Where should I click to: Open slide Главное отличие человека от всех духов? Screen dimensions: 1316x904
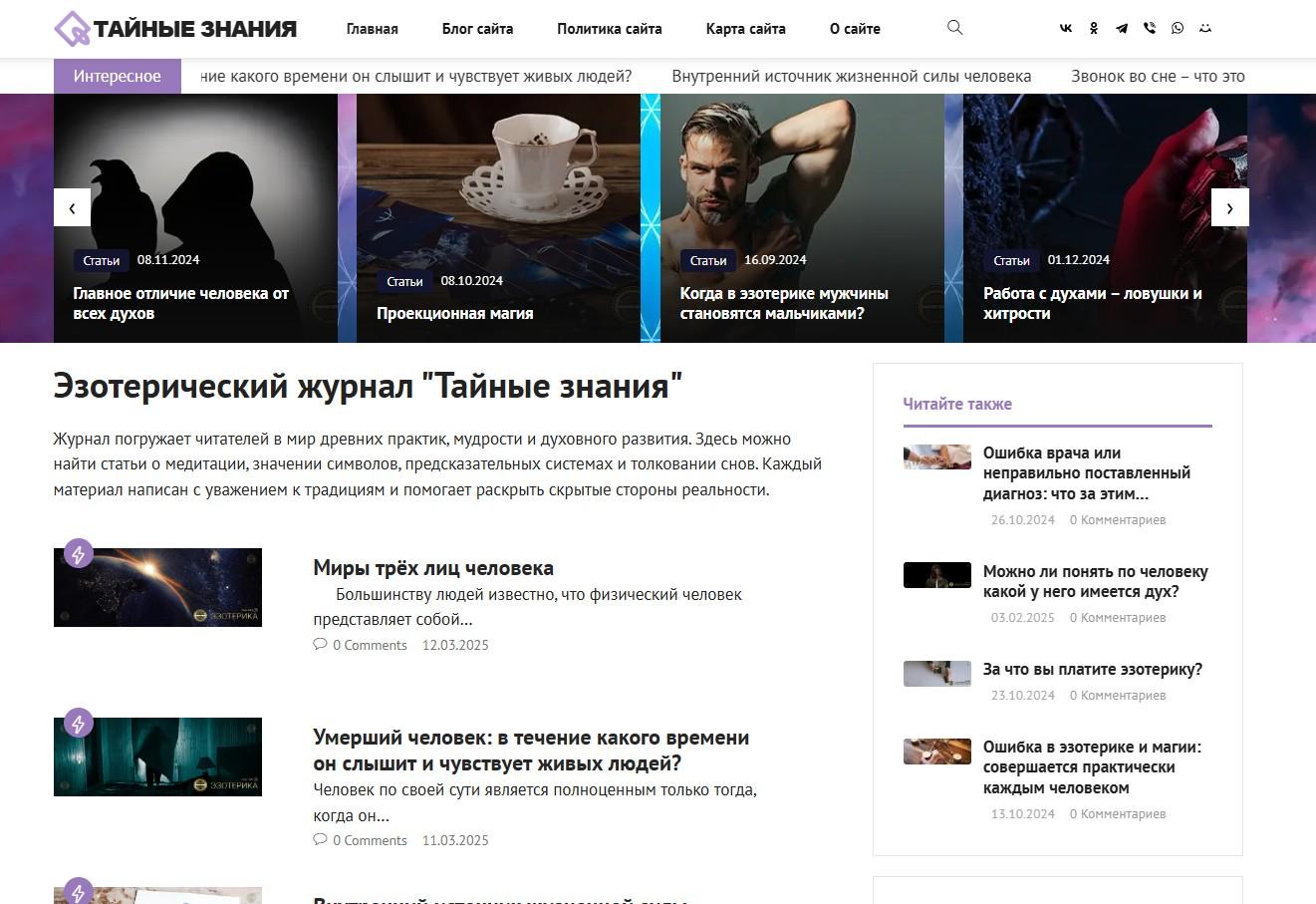coord(181,303)
